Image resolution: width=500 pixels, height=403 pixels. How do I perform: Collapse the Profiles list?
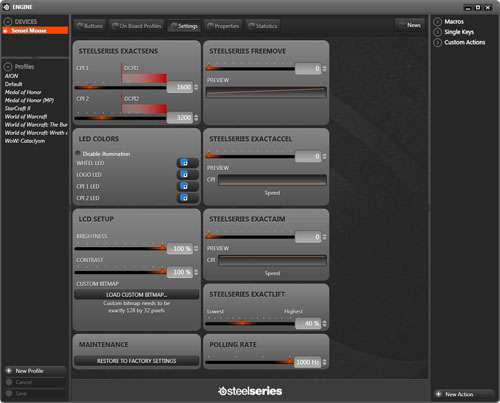(x=8, y=67)
